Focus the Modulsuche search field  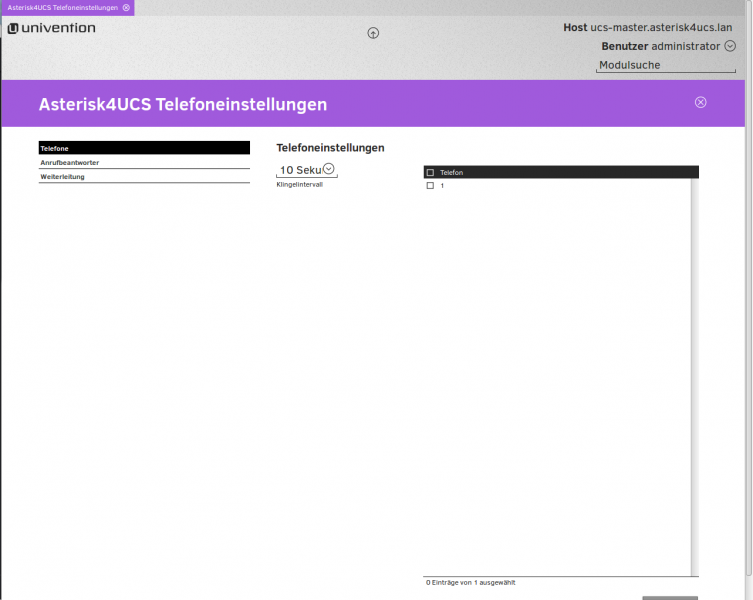pos(666,65)
